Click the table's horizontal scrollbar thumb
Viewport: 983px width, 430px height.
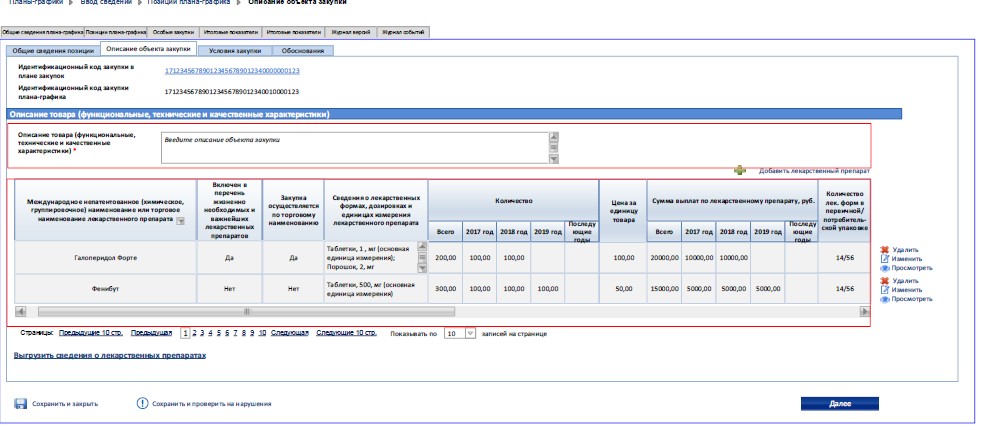tap(247, 312)
